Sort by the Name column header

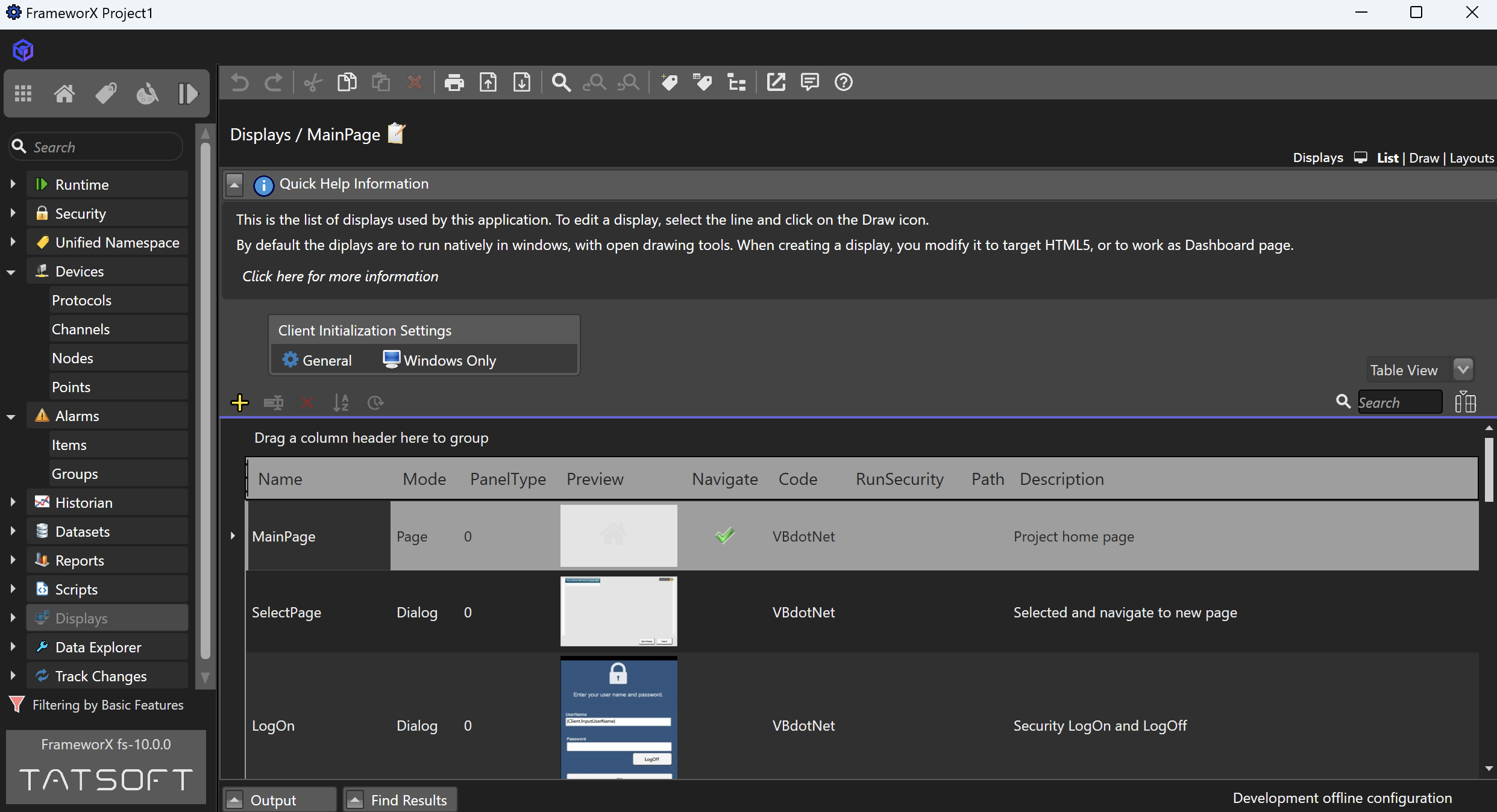tap(280, 479)
